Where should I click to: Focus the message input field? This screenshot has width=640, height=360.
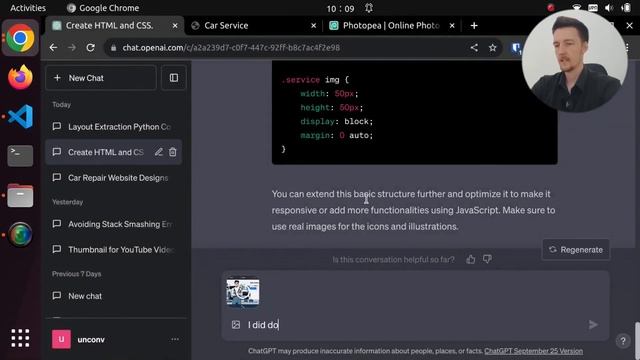coord(416,324)
